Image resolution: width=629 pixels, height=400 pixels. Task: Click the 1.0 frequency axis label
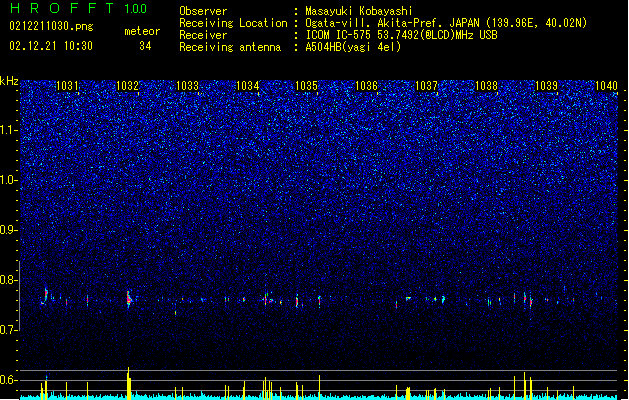point(9,180)
